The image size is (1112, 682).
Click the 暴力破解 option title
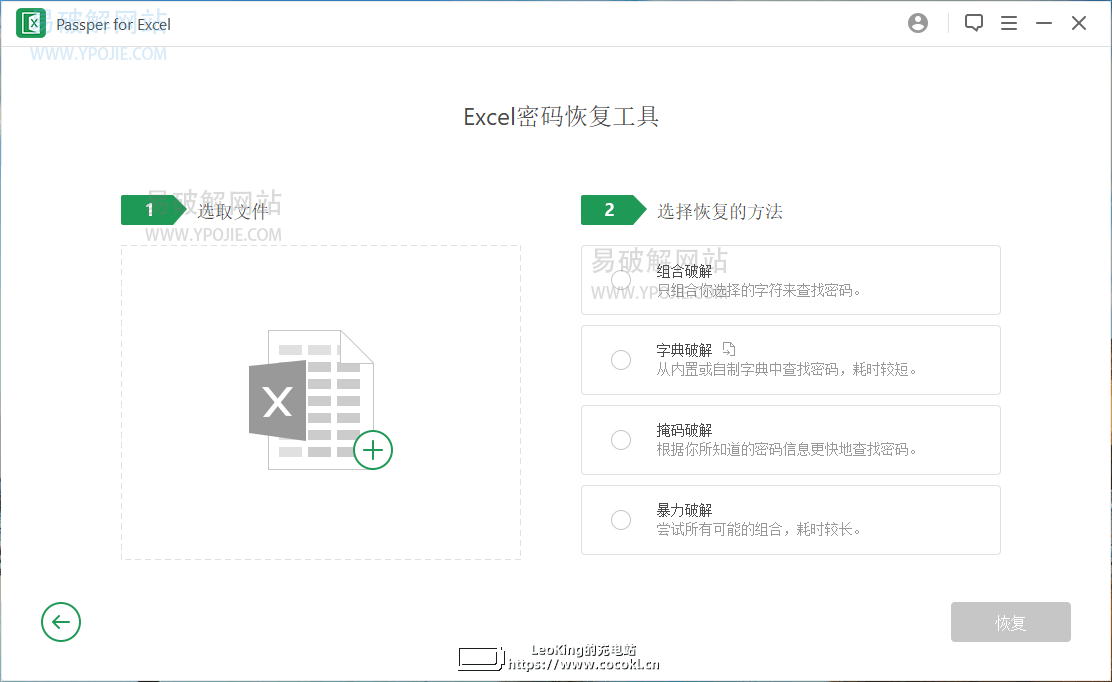click(684, 510)
